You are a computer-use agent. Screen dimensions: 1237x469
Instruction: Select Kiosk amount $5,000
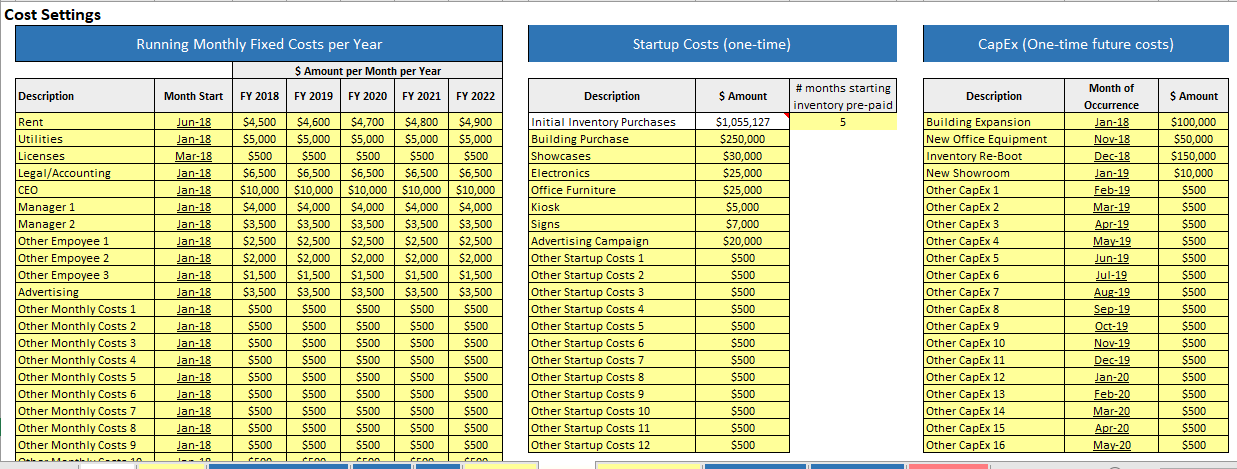click(x=742, y=207)
